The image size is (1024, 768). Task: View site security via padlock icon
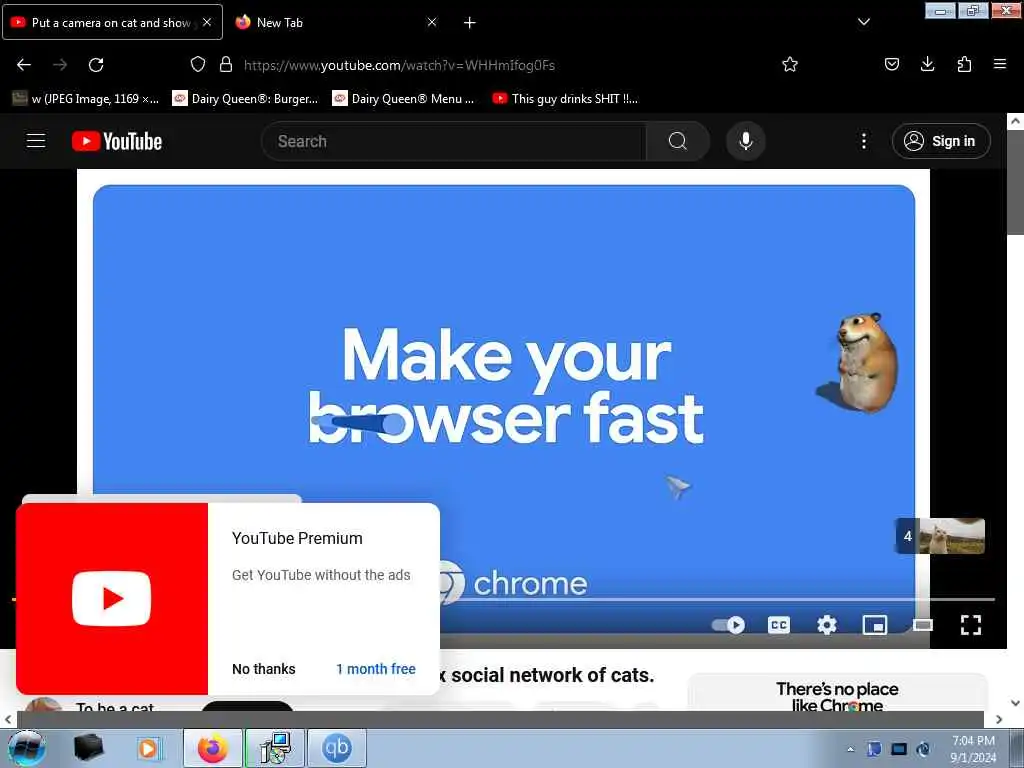click(x=226, y=64)
